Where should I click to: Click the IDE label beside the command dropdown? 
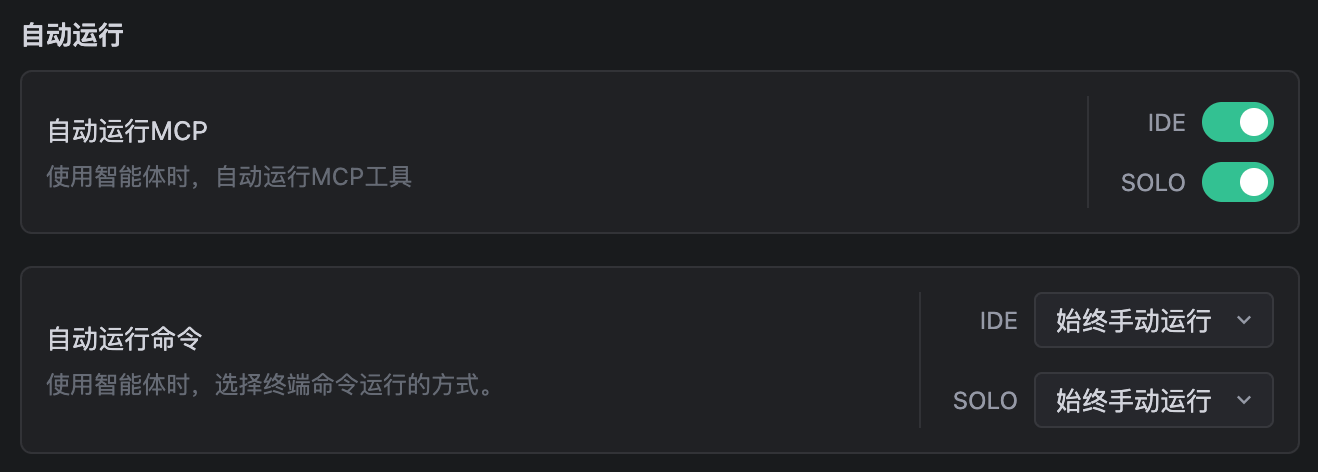tap(999, 321)
